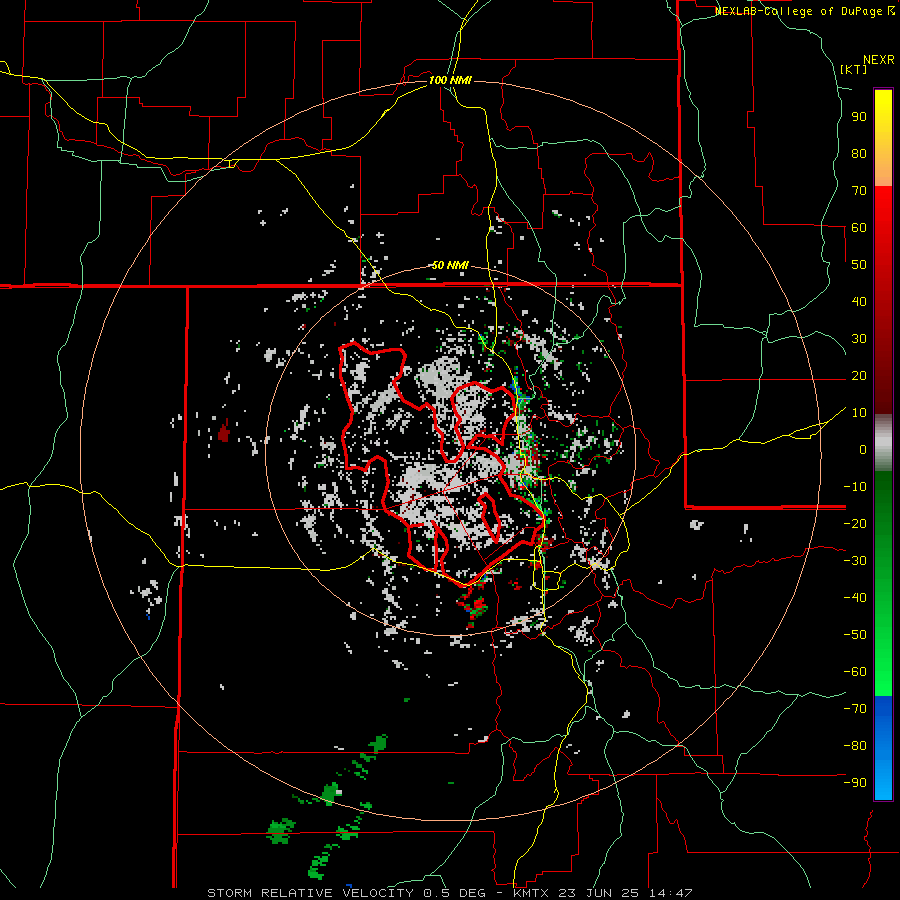This screenshot has width=900, height=900.
Task: Select the [KT] units label
Action: [853, 69]
